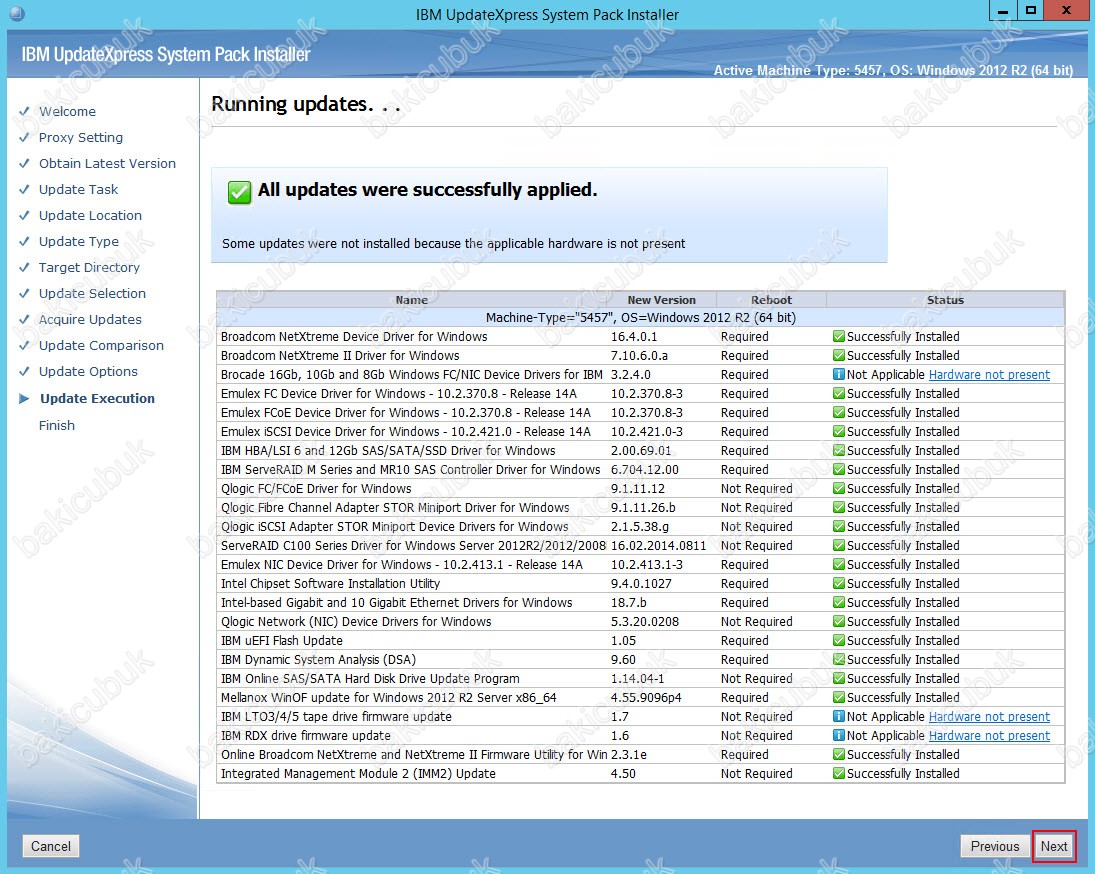The width and height of the screenshot is (1095, 874).
Task: Click the Cancel button
Action: coord(51,846)
